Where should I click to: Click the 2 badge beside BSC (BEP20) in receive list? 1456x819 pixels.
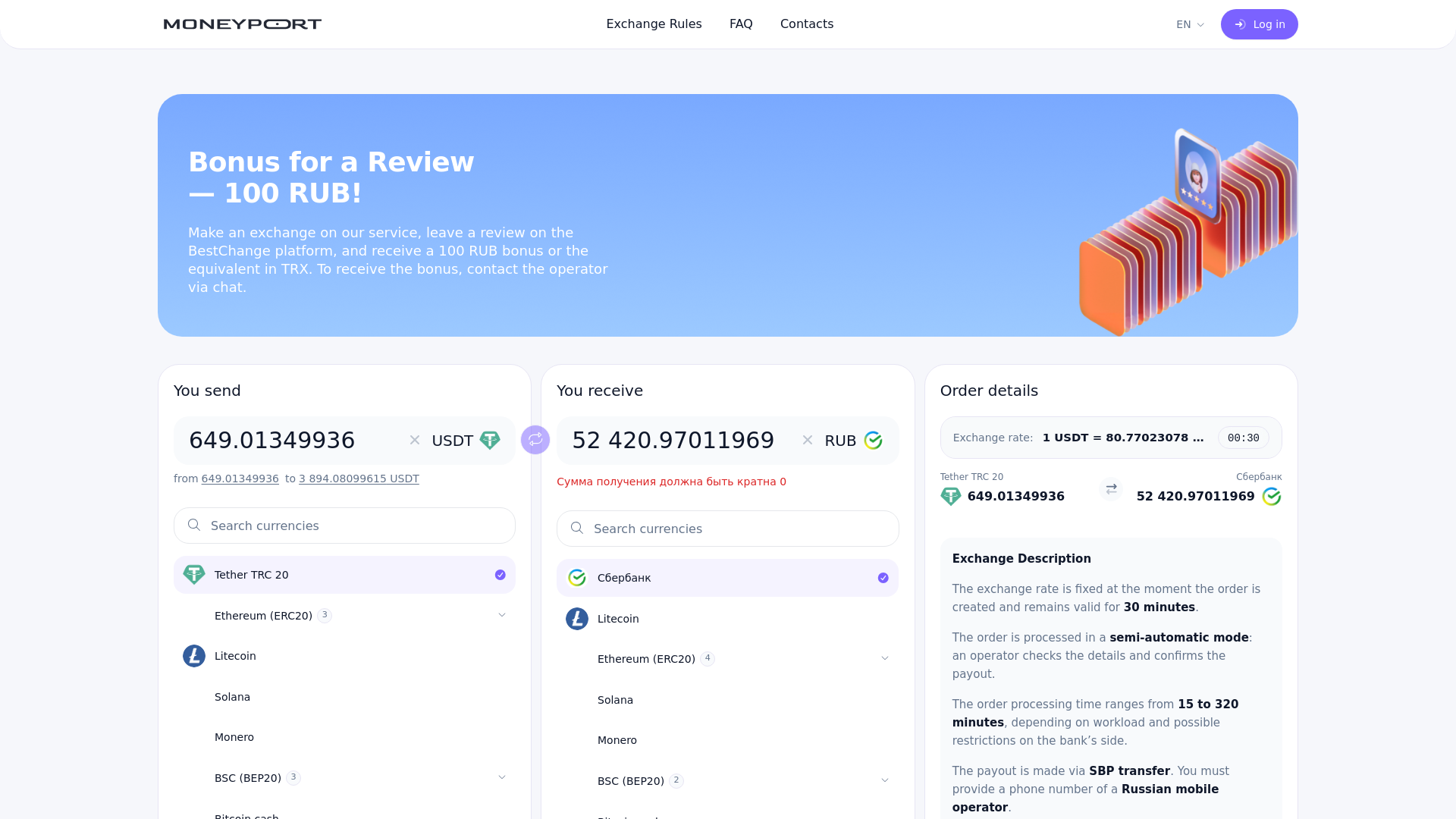tap(676, 780)
